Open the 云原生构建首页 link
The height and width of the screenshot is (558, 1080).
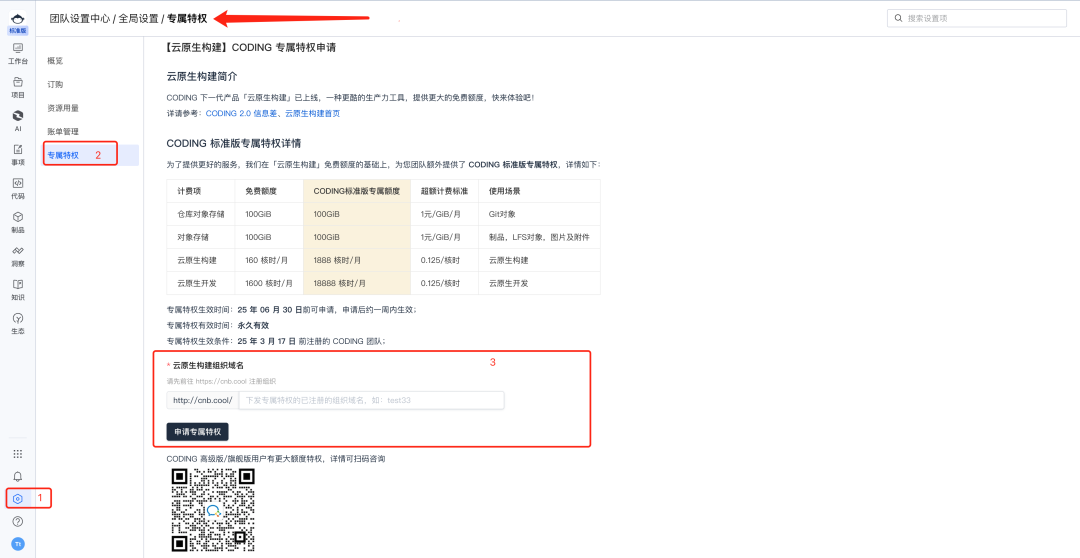pos(313,114)
